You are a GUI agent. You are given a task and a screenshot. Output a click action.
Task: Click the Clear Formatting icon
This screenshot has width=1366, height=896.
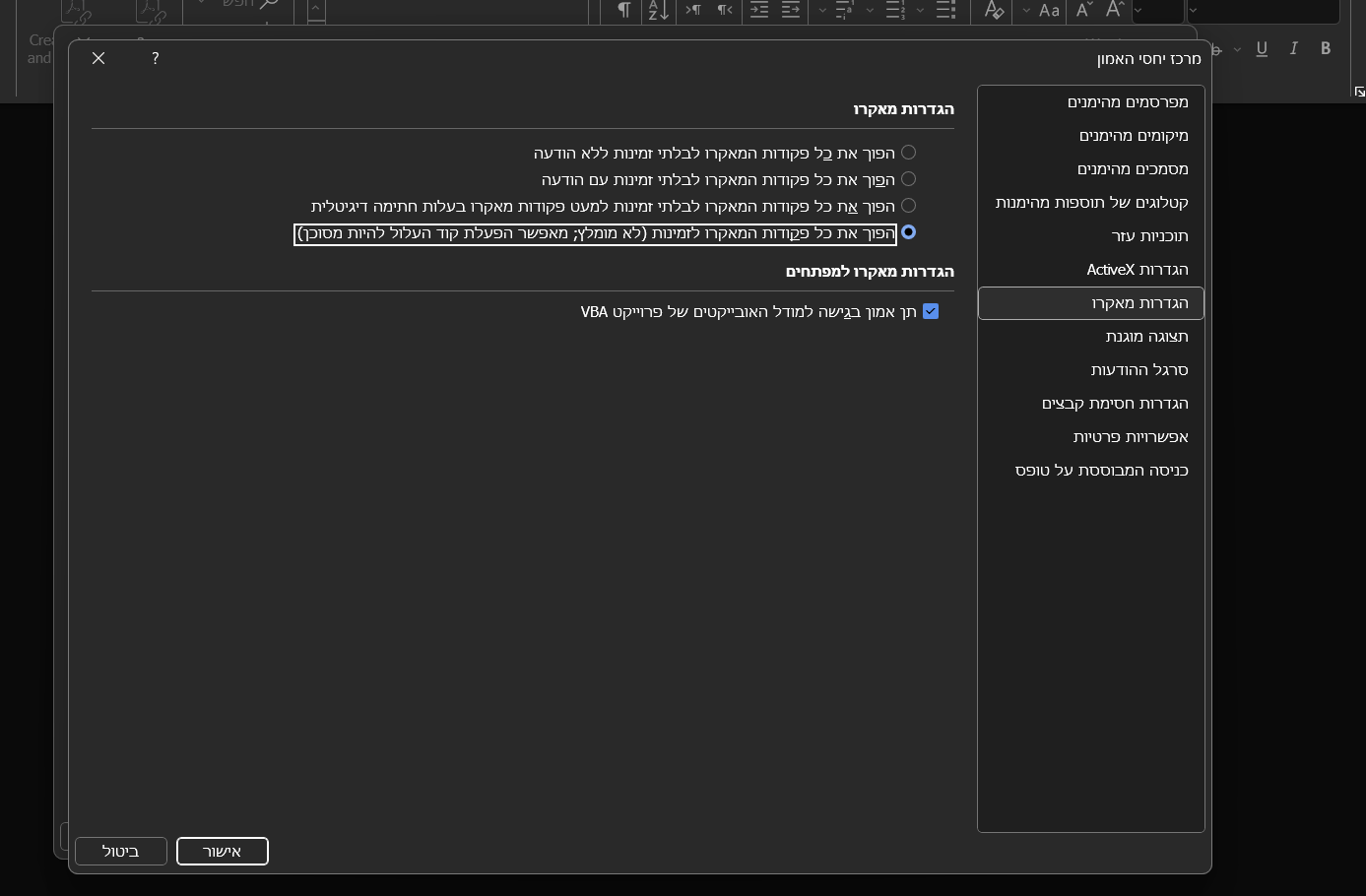point(994,10)
